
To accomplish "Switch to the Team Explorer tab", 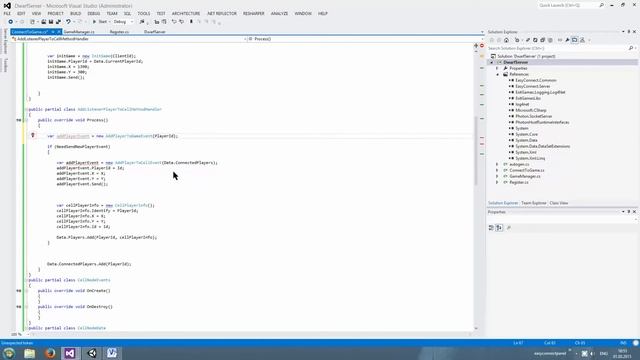I will coord(533,203).
